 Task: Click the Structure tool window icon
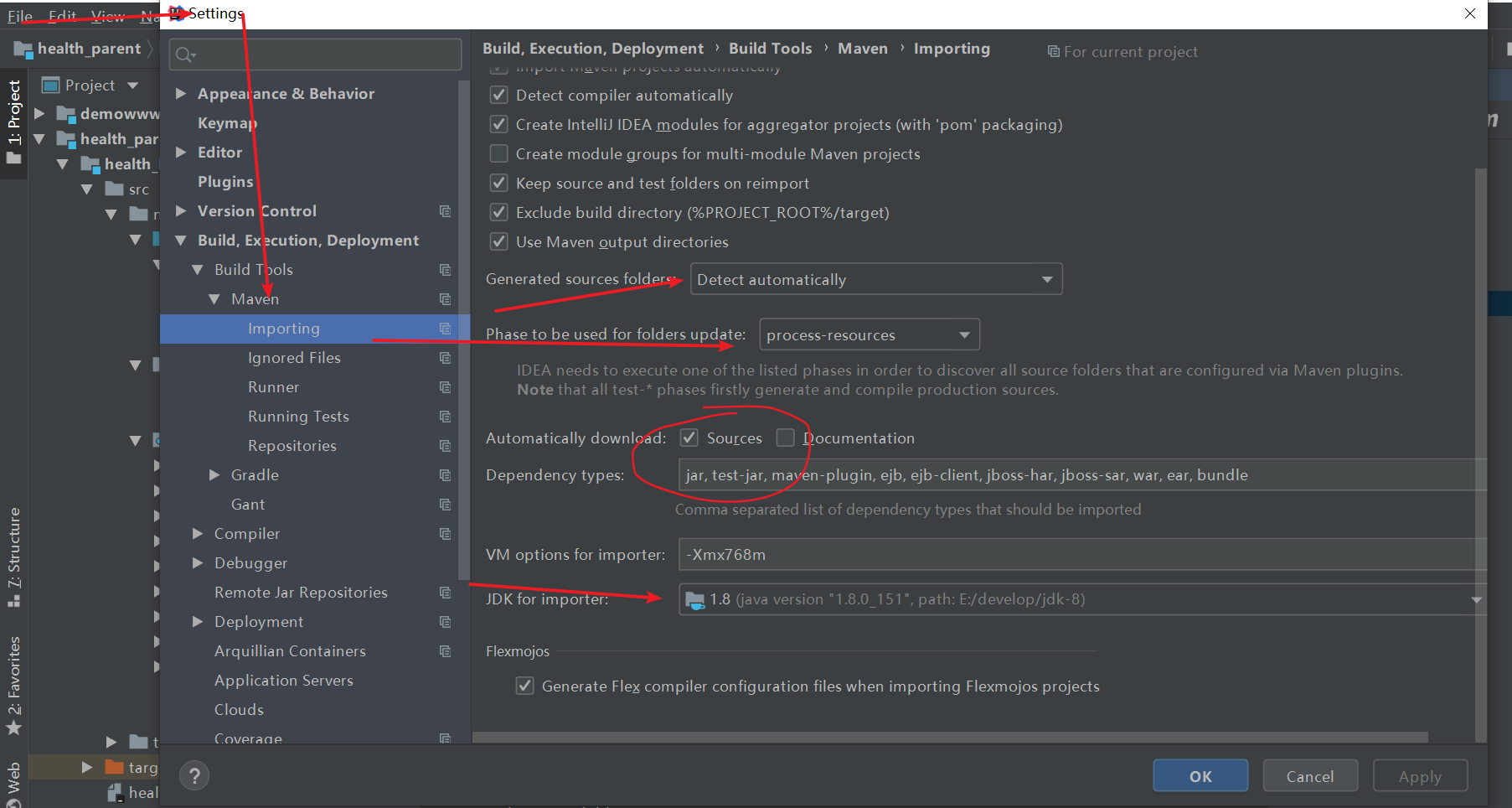click(13, 600)
